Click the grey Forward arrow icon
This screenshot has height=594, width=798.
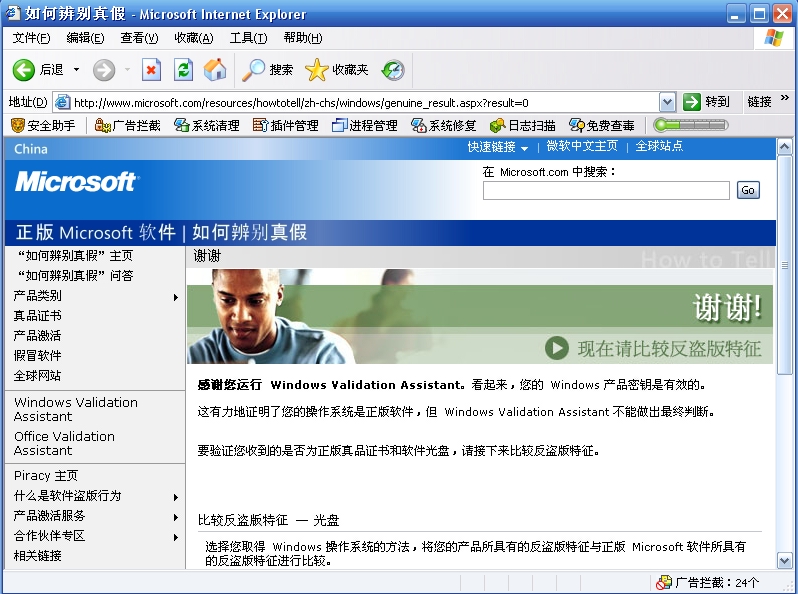point(104,70)
